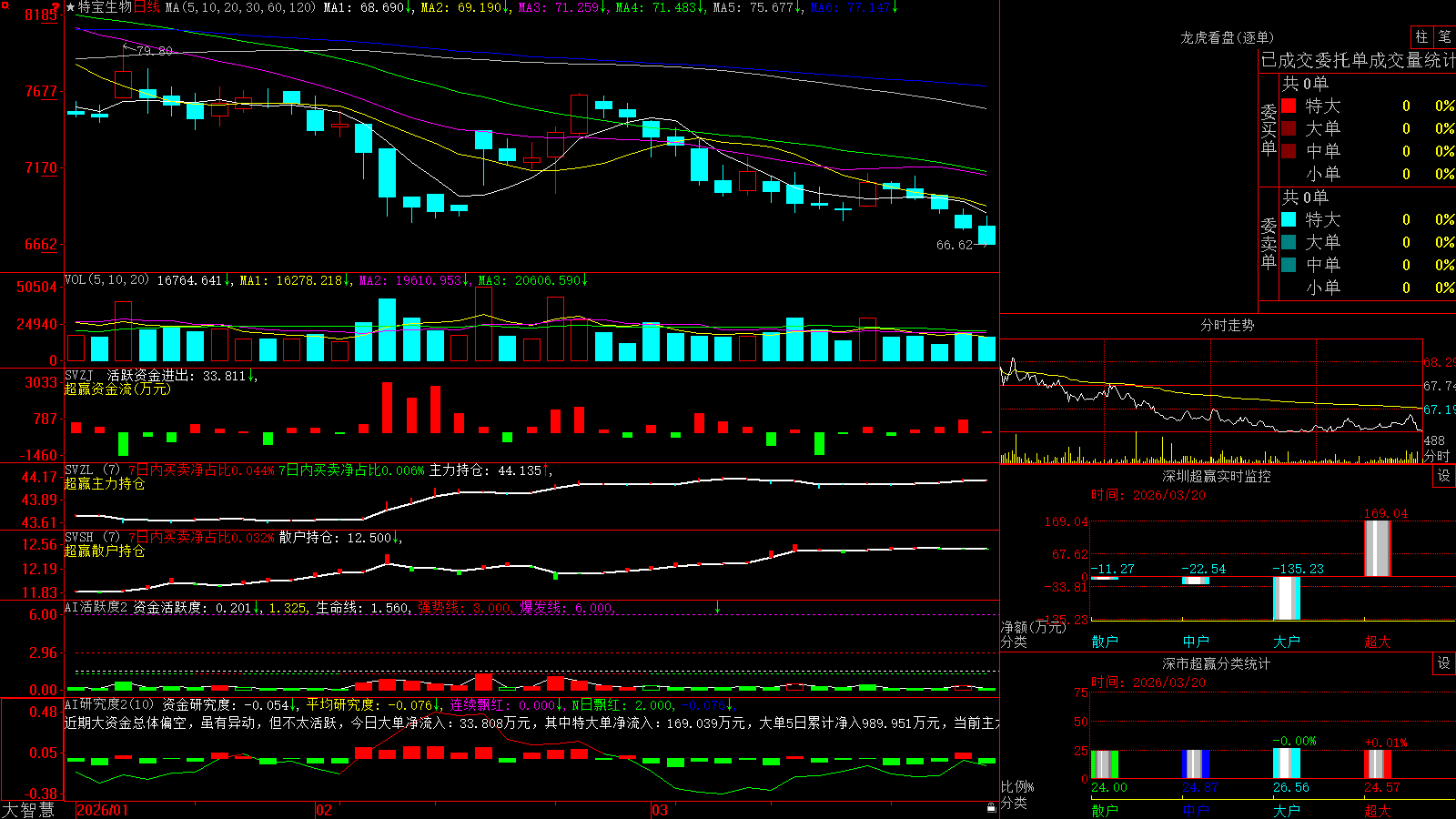
Task: Click the 散户 bar labeled 24.00 in 分类统计
Action: pyautogui.click(x=1105, y=764)
